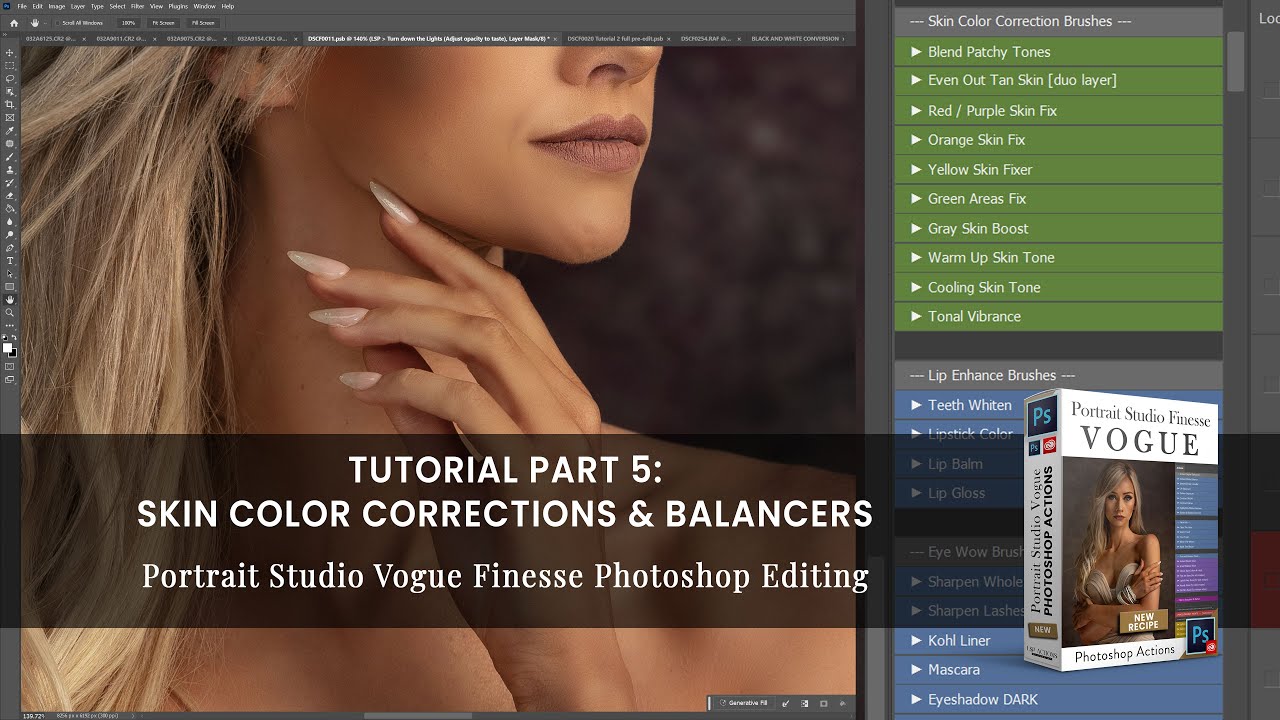Viewport: 1280px width, 720px height.
Task: Change the screen mode icon
Action: tap(10, 380)
